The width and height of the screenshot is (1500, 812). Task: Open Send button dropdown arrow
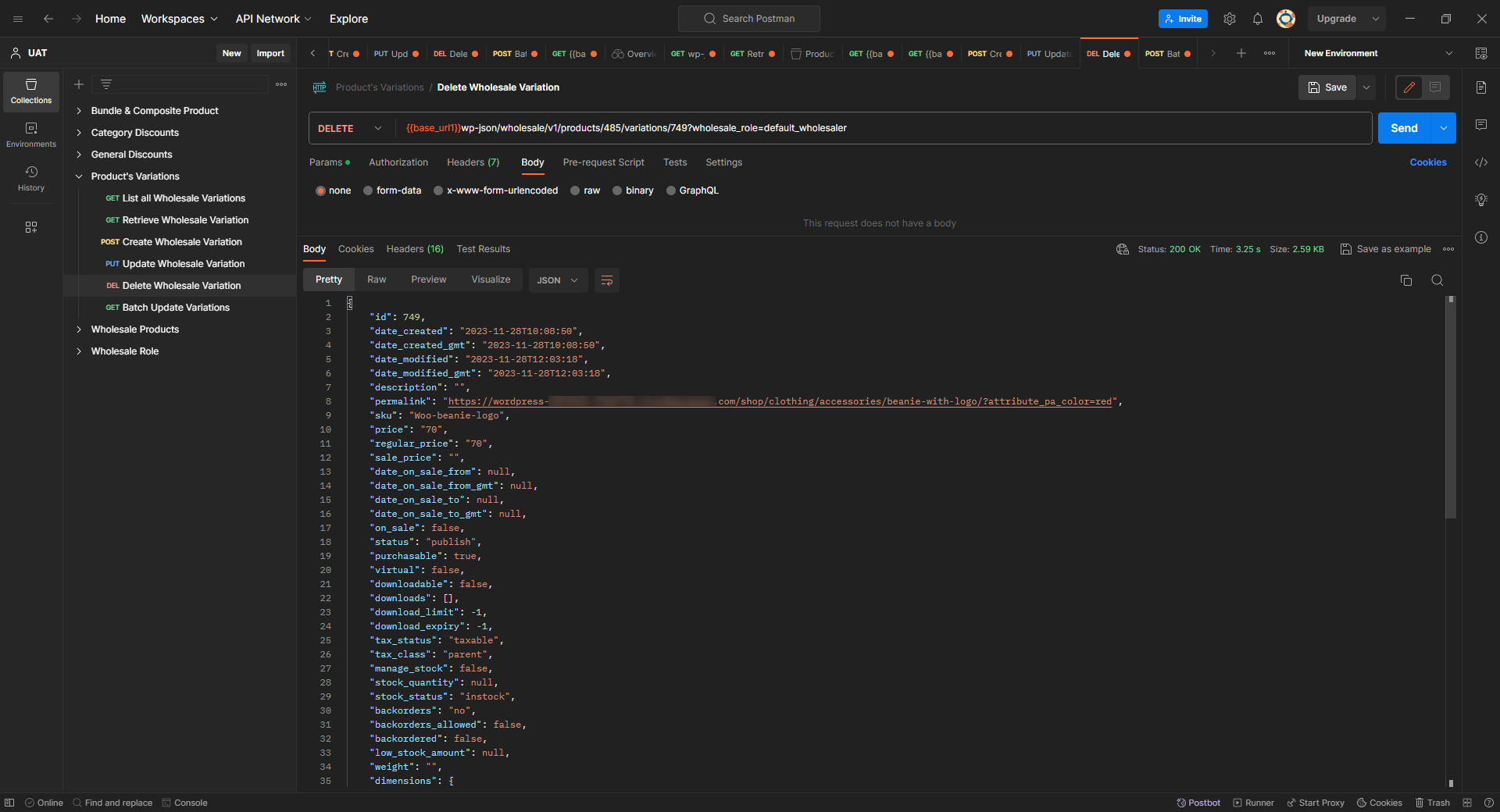[1444, 128]
